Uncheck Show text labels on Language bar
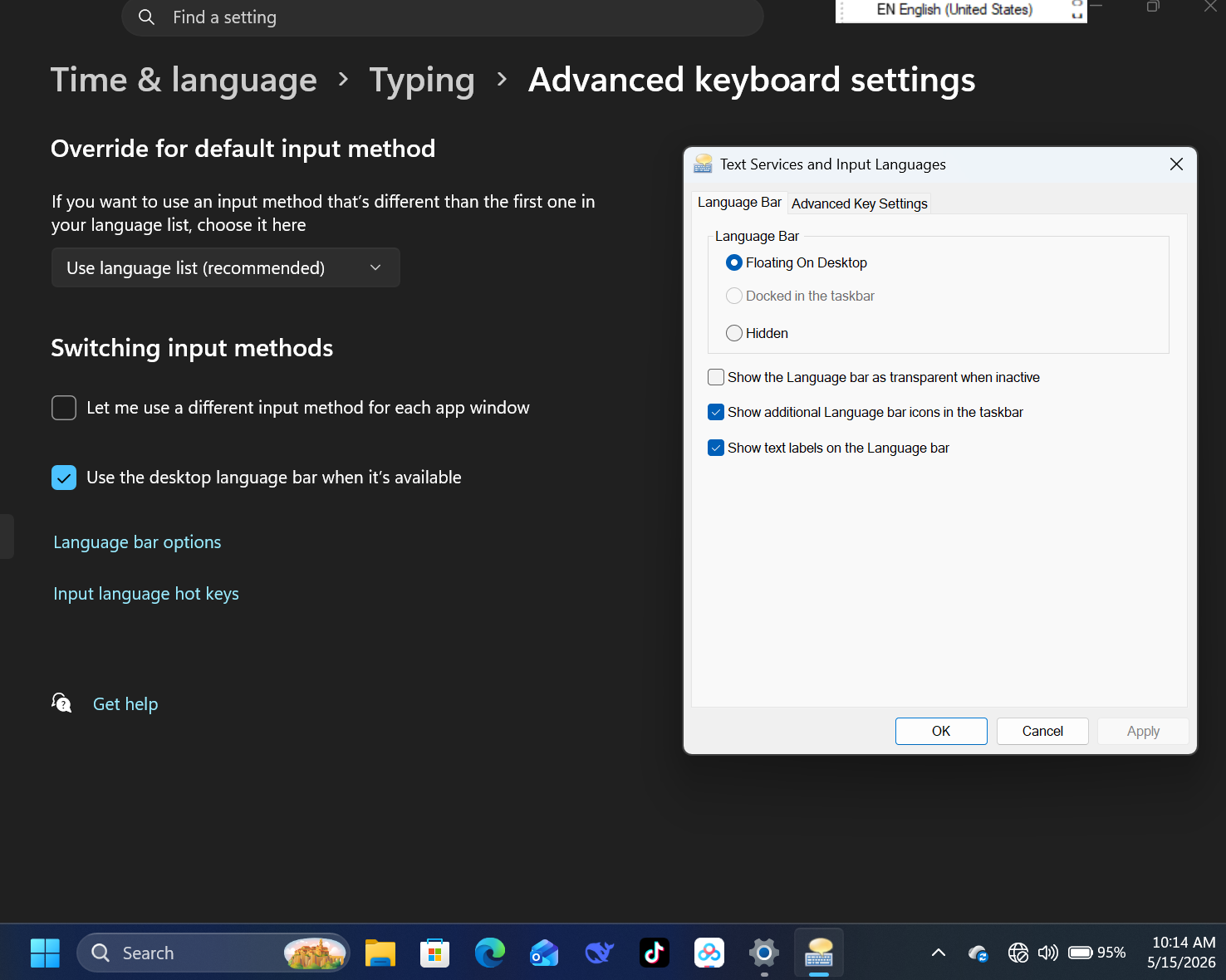The width and height of the screenshot is (1226, 980). [x=716, y=448]
